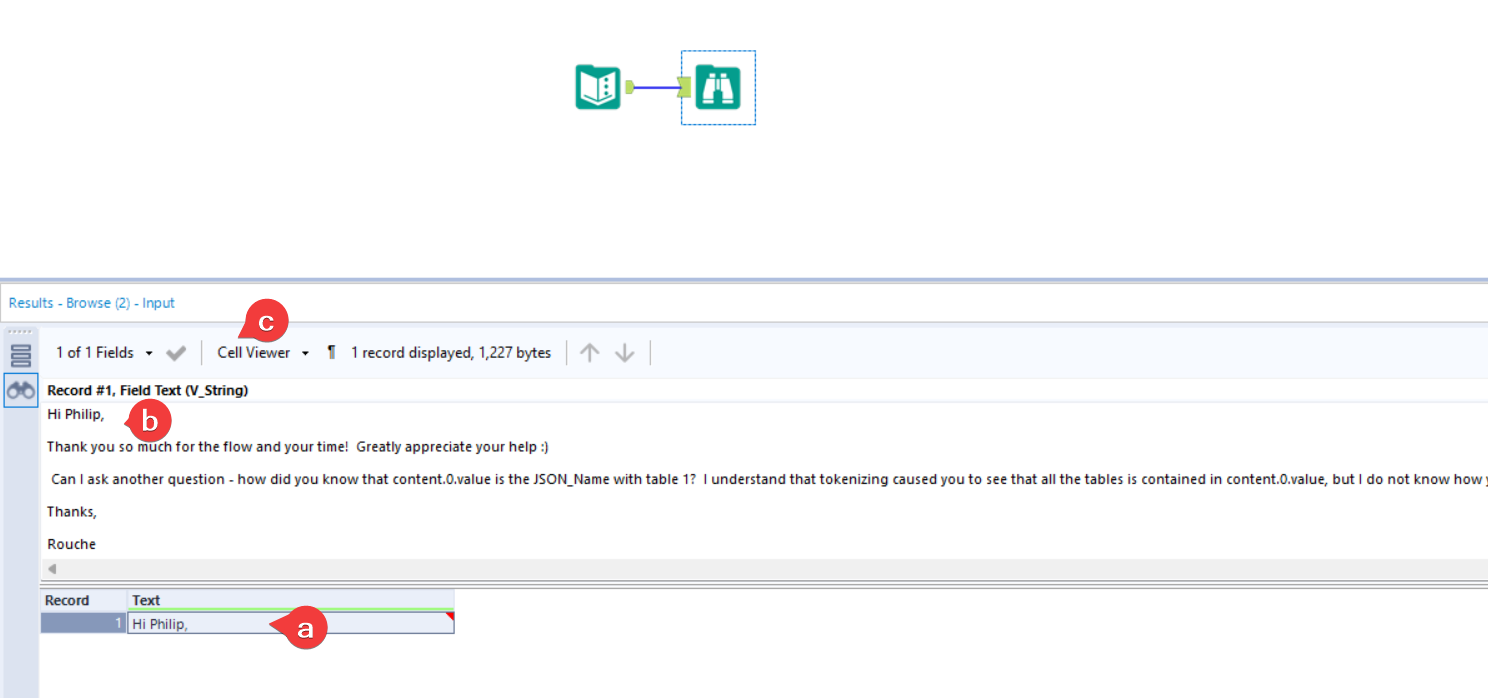Go to the next record with the down arrow
The image size is (1488, 698).
[624, 352]
